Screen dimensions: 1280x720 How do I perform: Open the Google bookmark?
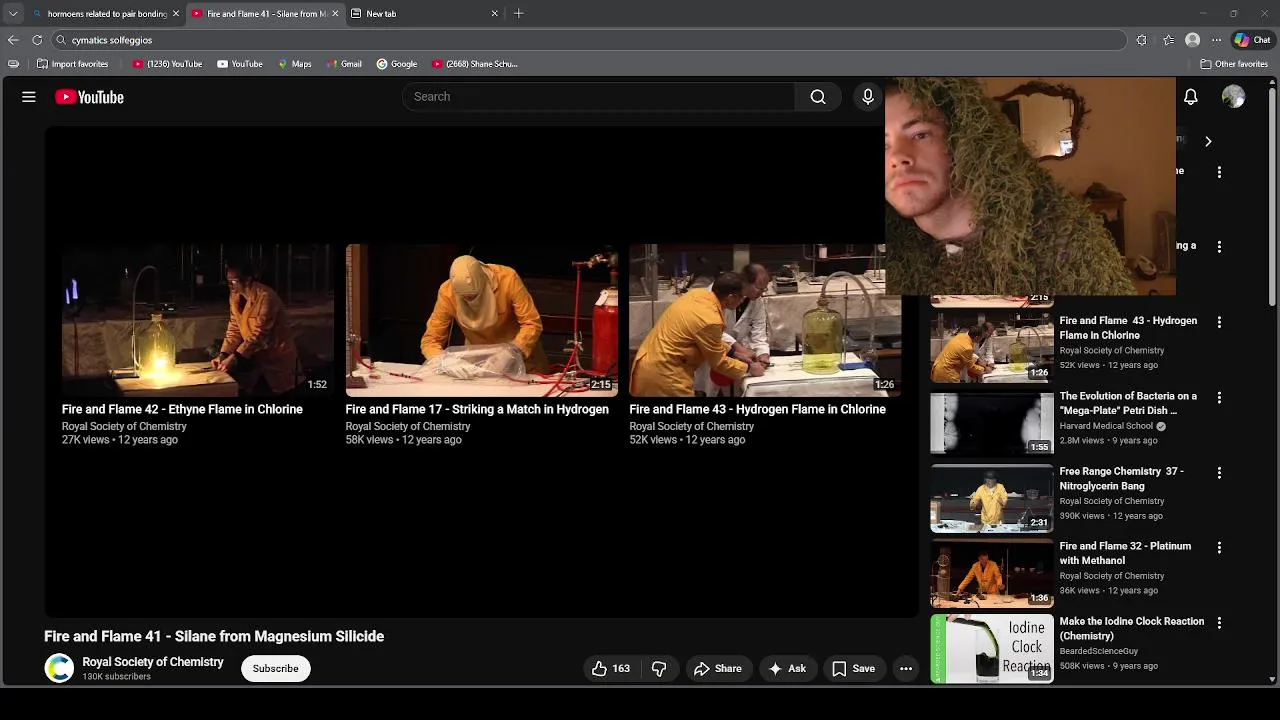(397, 64)
